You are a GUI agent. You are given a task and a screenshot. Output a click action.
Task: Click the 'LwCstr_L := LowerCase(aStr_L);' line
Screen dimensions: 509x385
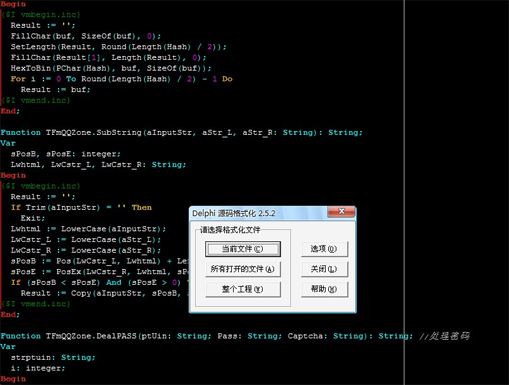[x=86, y=240]
